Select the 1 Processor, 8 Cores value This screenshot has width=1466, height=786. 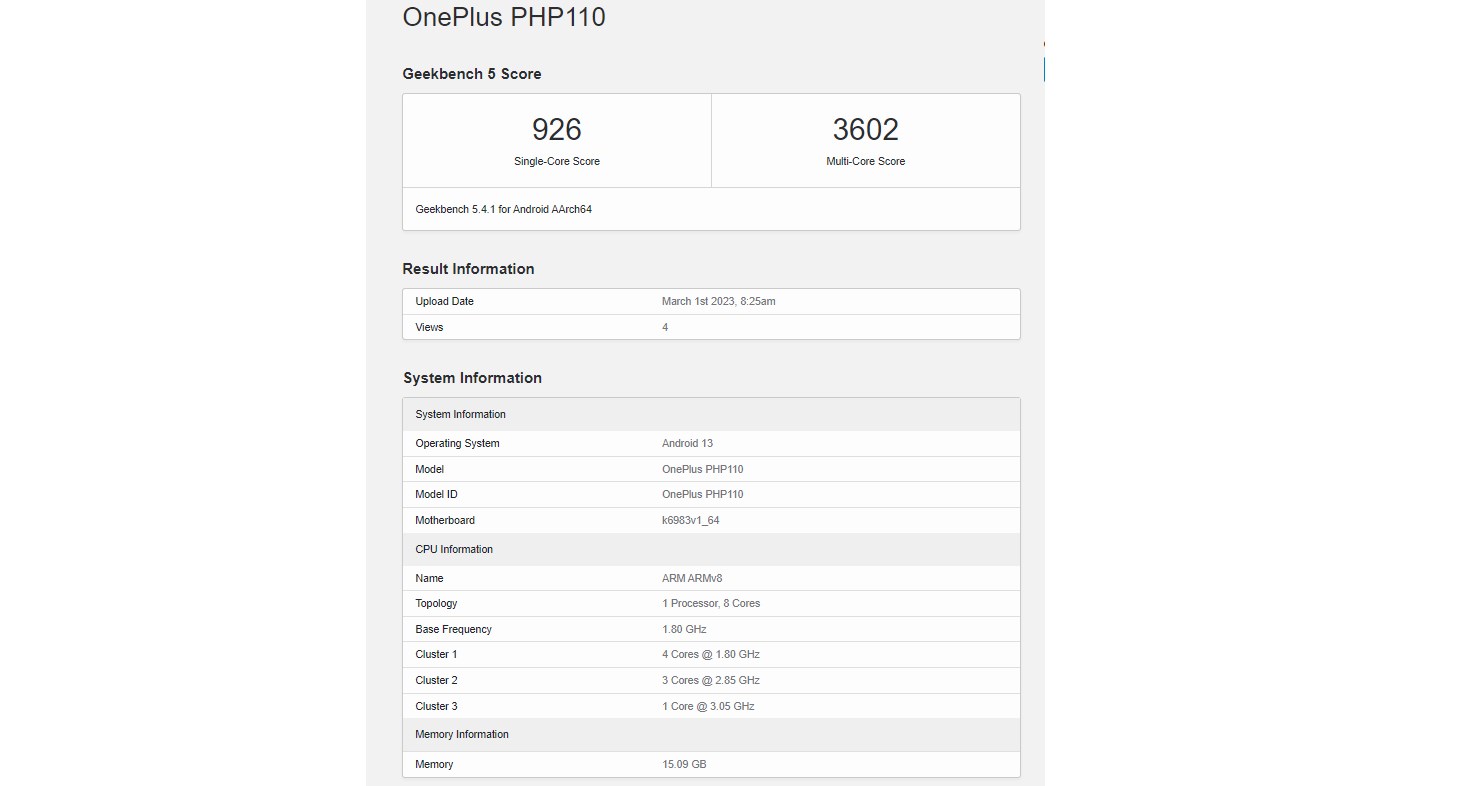click(x=711, y=603)
